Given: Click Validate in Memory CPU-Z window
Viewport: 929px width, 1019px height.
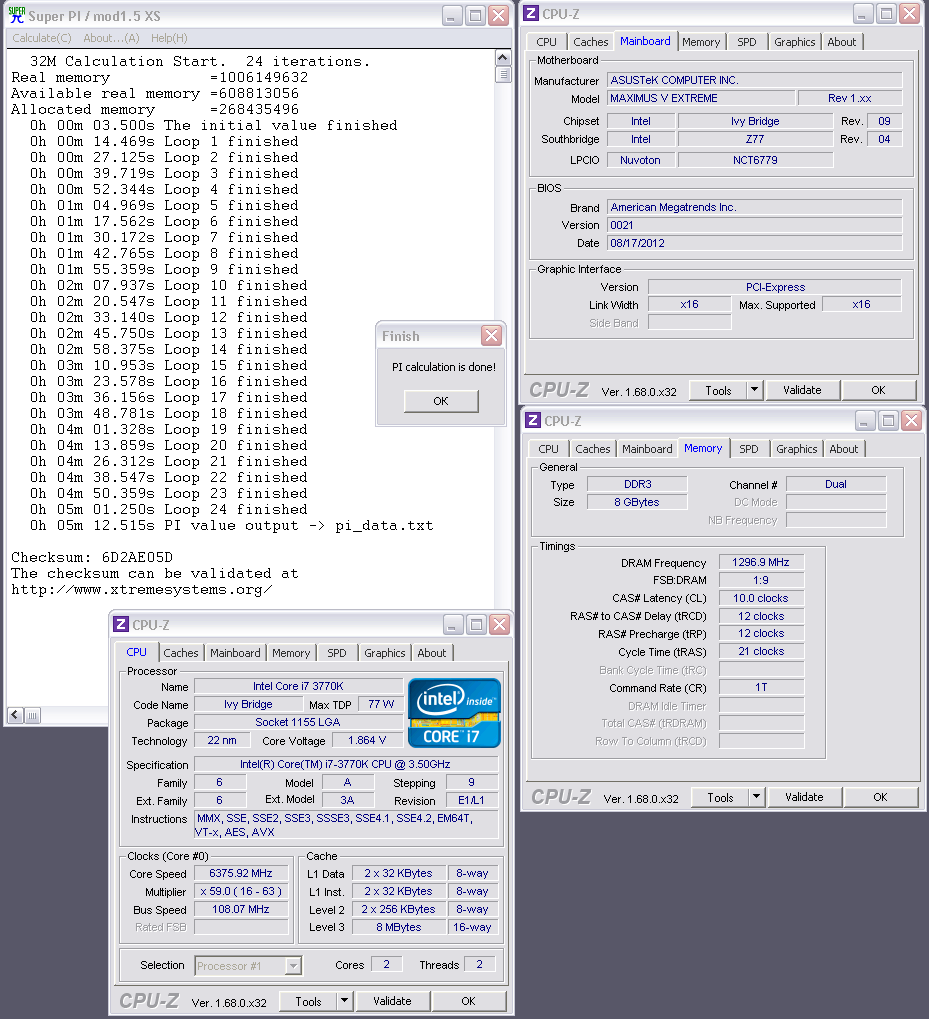Looking at the screenshot, I should coord(804,797).
